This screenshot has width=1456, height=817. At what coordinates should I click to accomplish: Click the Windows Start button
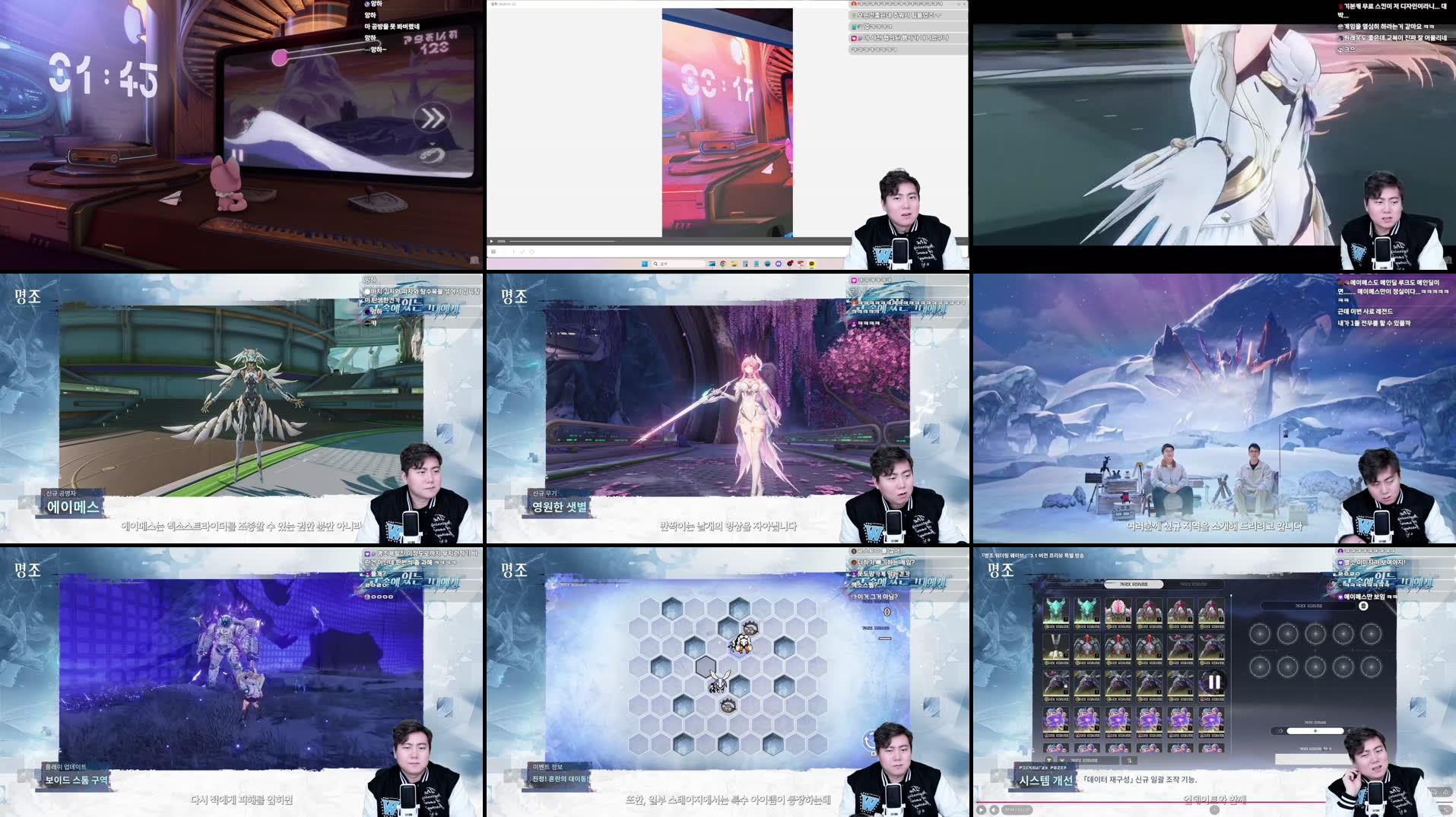645,264
